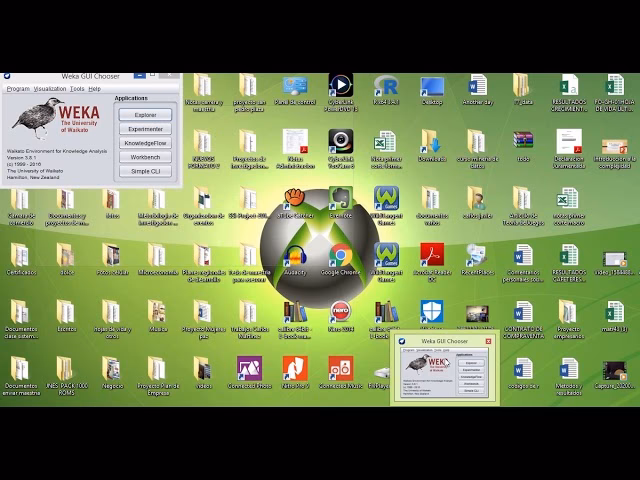Select the baseball glove catcher shortcut icon
Image resolution: width=640 pixels, height=480 pixels.
(x=295, y=203)
